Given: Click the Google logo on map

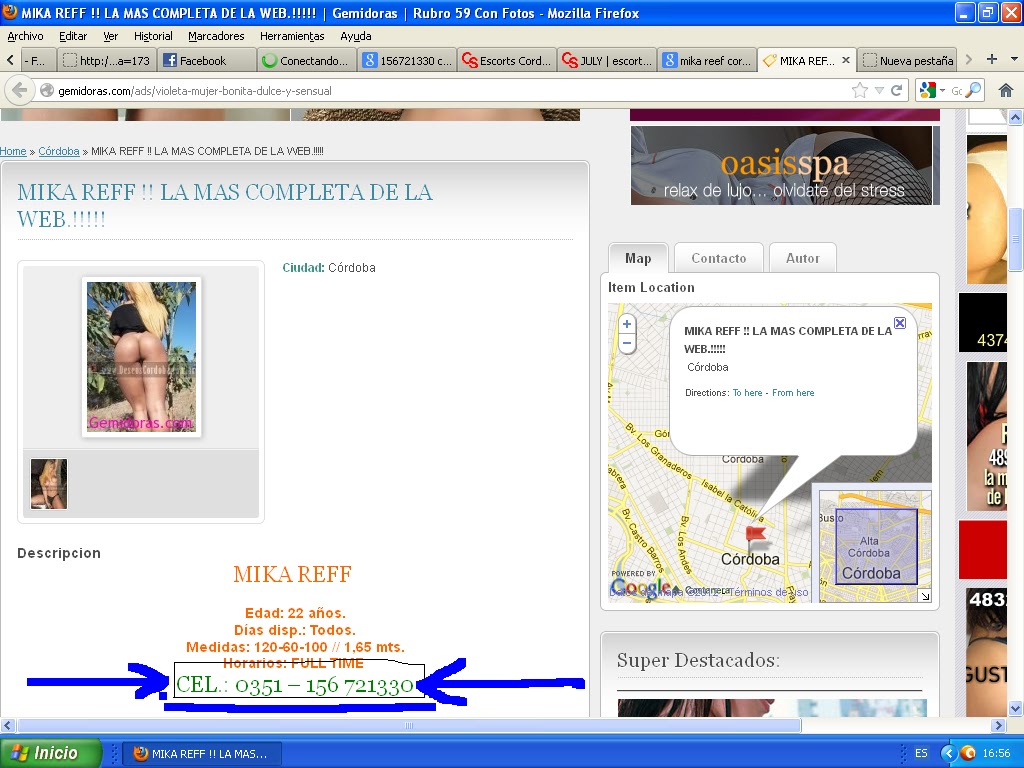Looking at the screenshot, I should (641, 586).
